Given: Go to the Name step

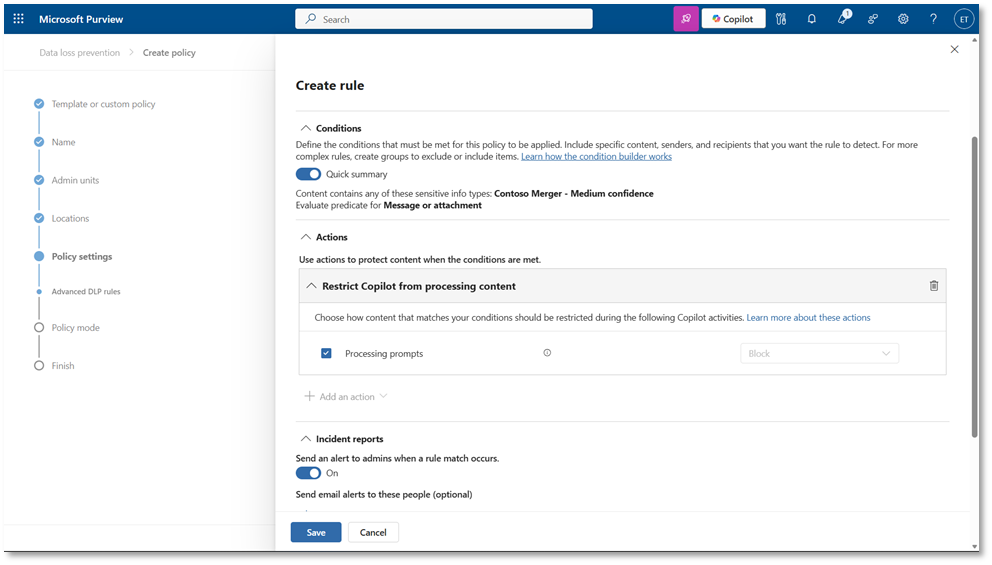Looking at the screenshot, I should (63, 142).
